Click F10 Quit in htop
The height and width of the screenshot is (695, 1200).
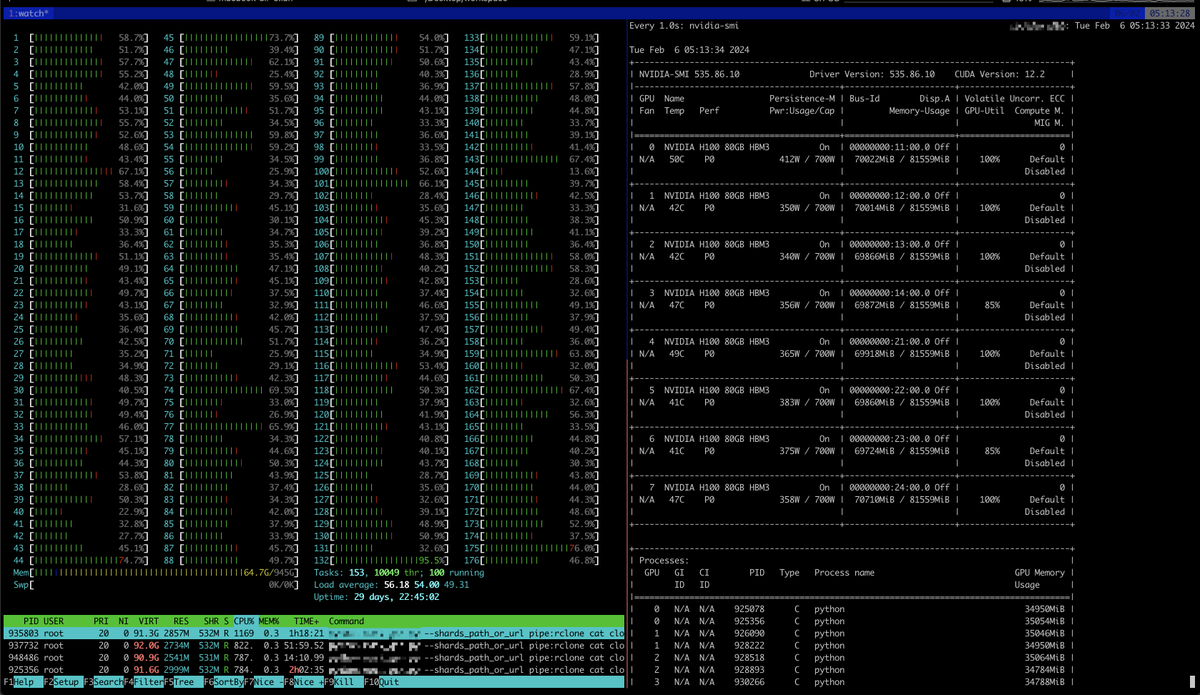[383, 682]
